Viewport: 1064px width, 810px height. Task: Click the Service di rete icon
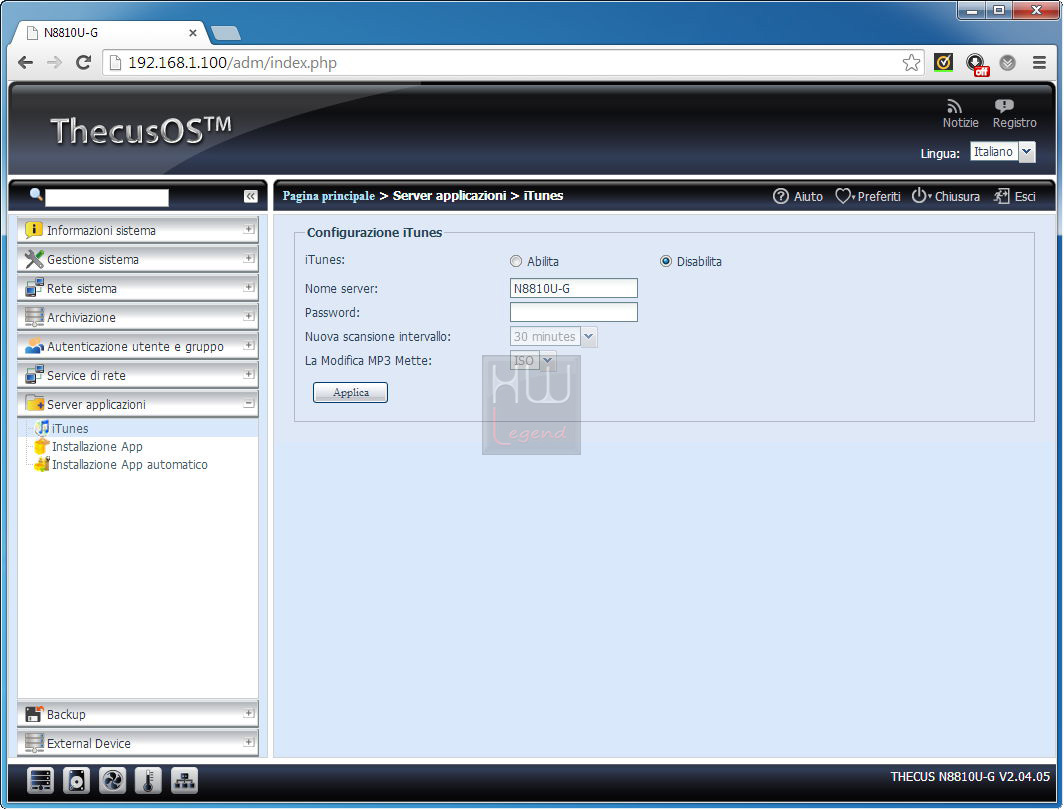pyautogui.click(x=33, y=375)
